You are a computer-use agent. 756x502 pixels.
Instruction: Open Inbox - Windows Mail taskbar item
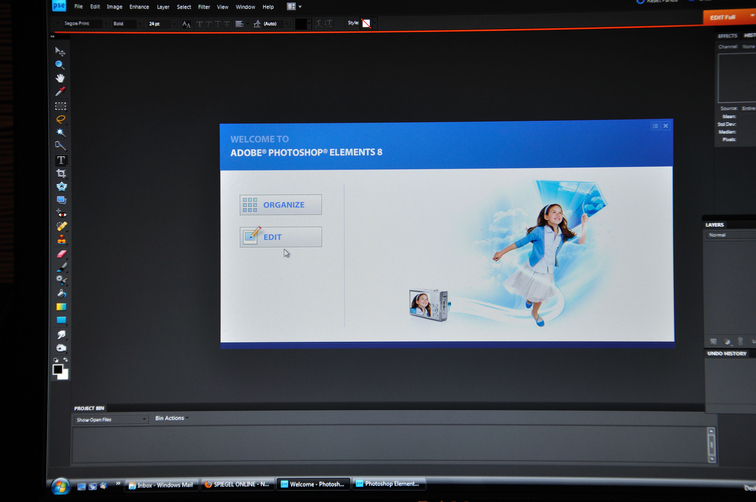[161, 485]
